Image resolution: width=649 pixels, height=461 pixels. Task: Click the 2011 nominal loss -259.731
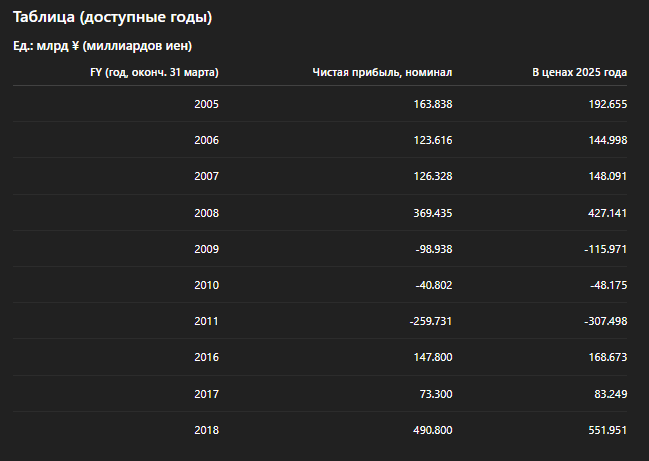(431, 321)
